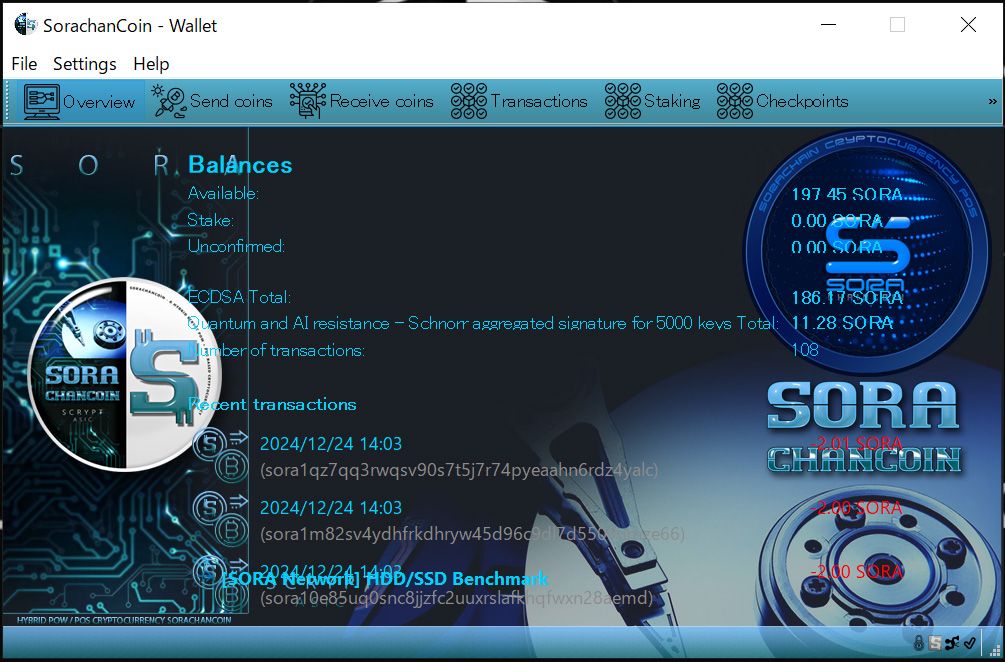The height and width of the screenshot is (662, 1005).
Task: Select the Schnorr total 11.28 SORA value
Action: click(x=842, y=322)
